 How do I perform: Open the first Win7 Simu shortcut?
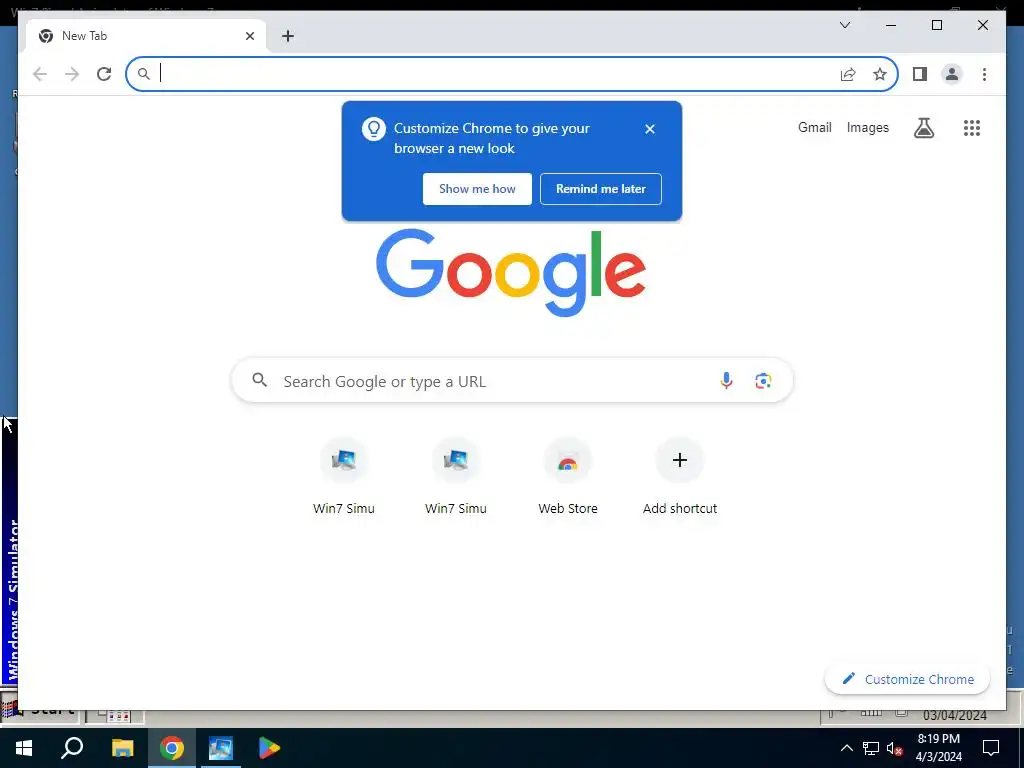click(344, 475)
